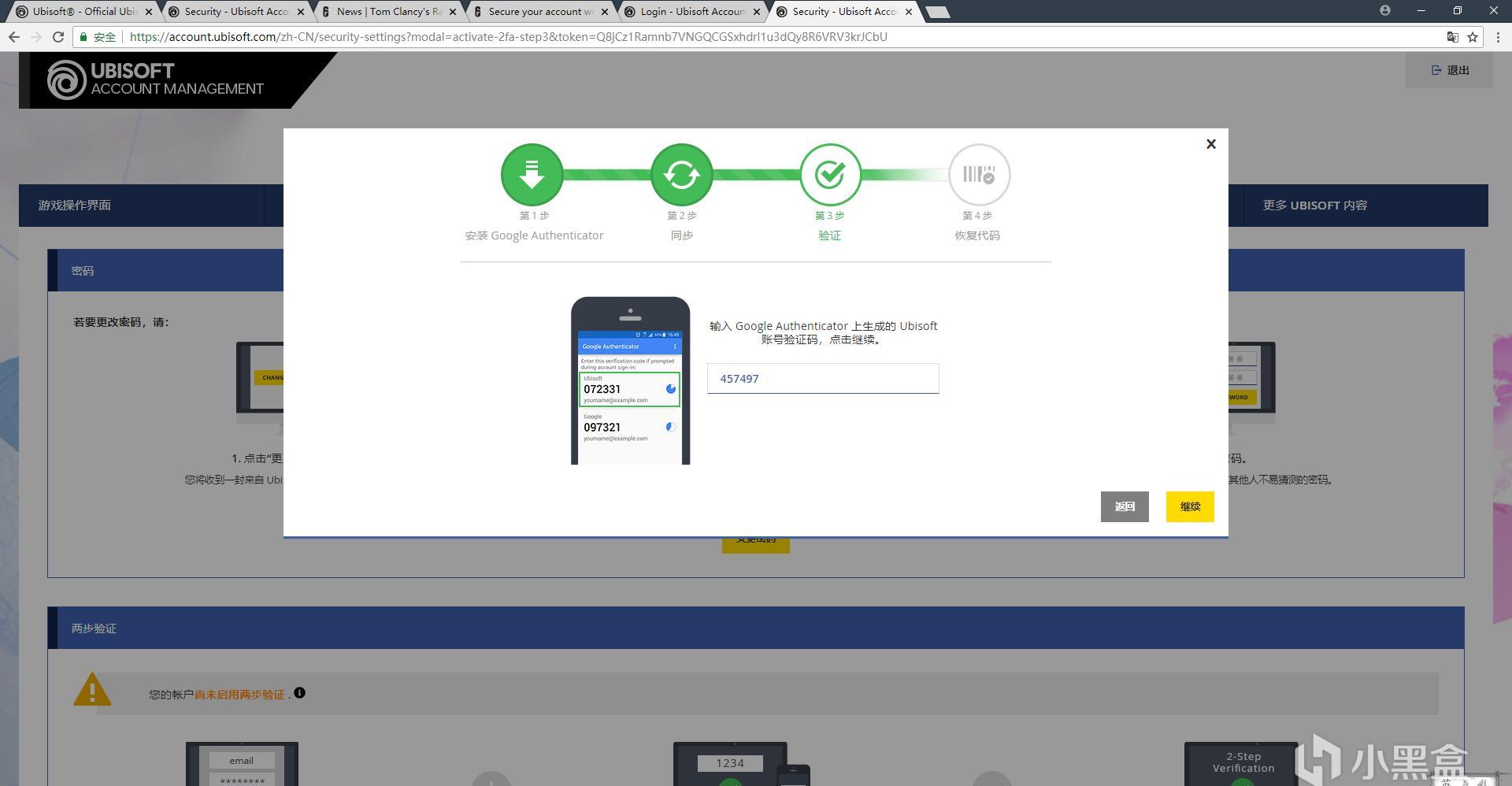
Task: Click the 安装 Google Authenticator step label
Action: coord(534,235)
